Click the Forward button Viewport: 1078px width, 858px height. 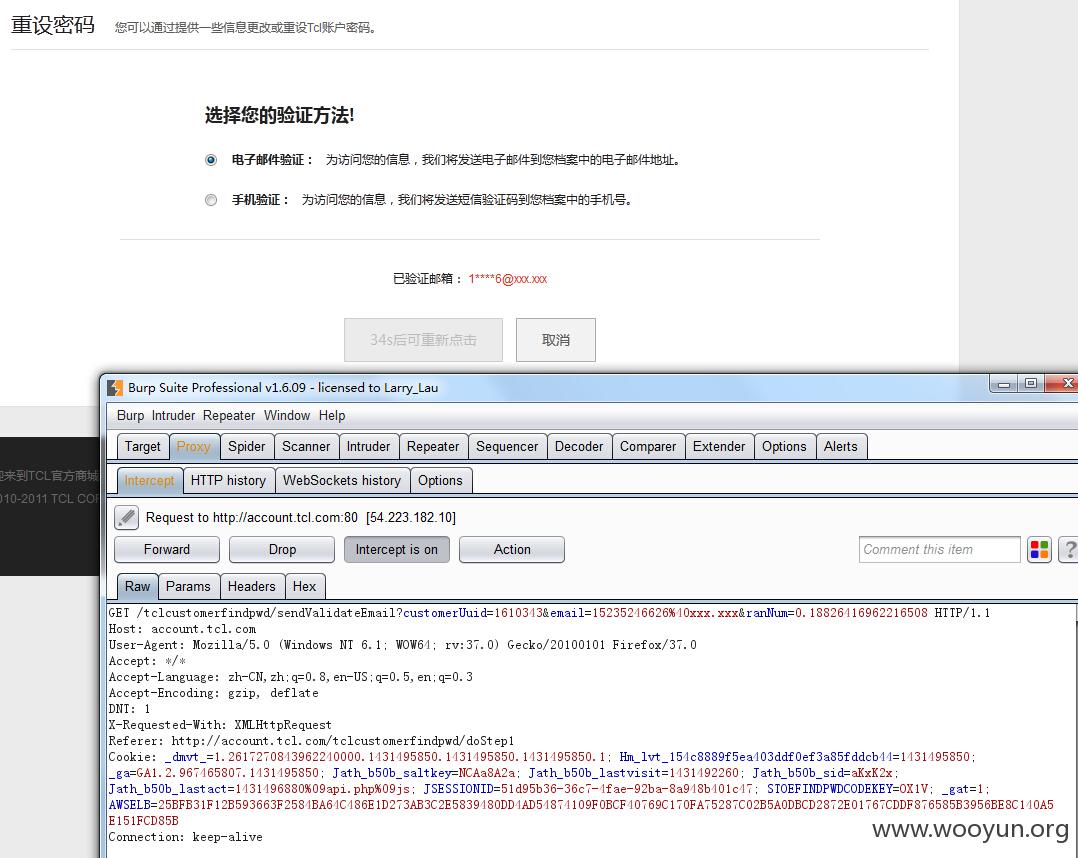[x=167, y=549]
